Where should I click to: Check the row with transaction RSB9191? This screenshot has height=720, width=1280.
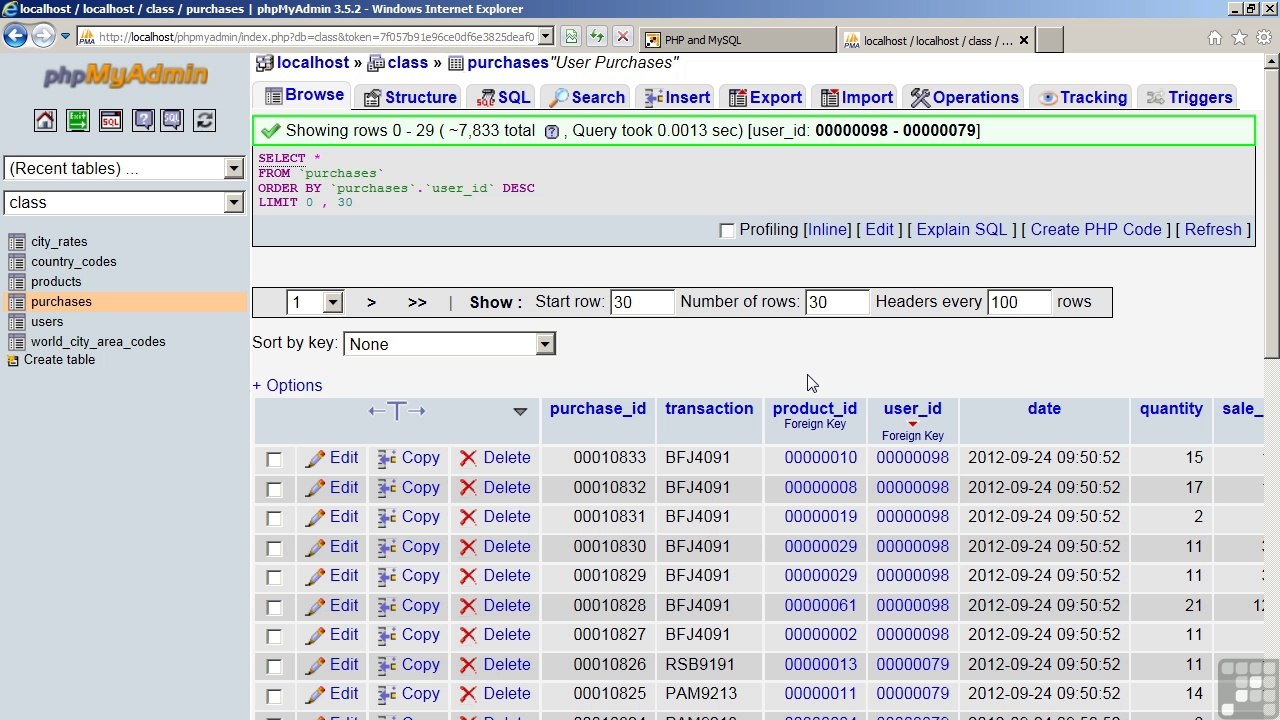click(274, 666)
